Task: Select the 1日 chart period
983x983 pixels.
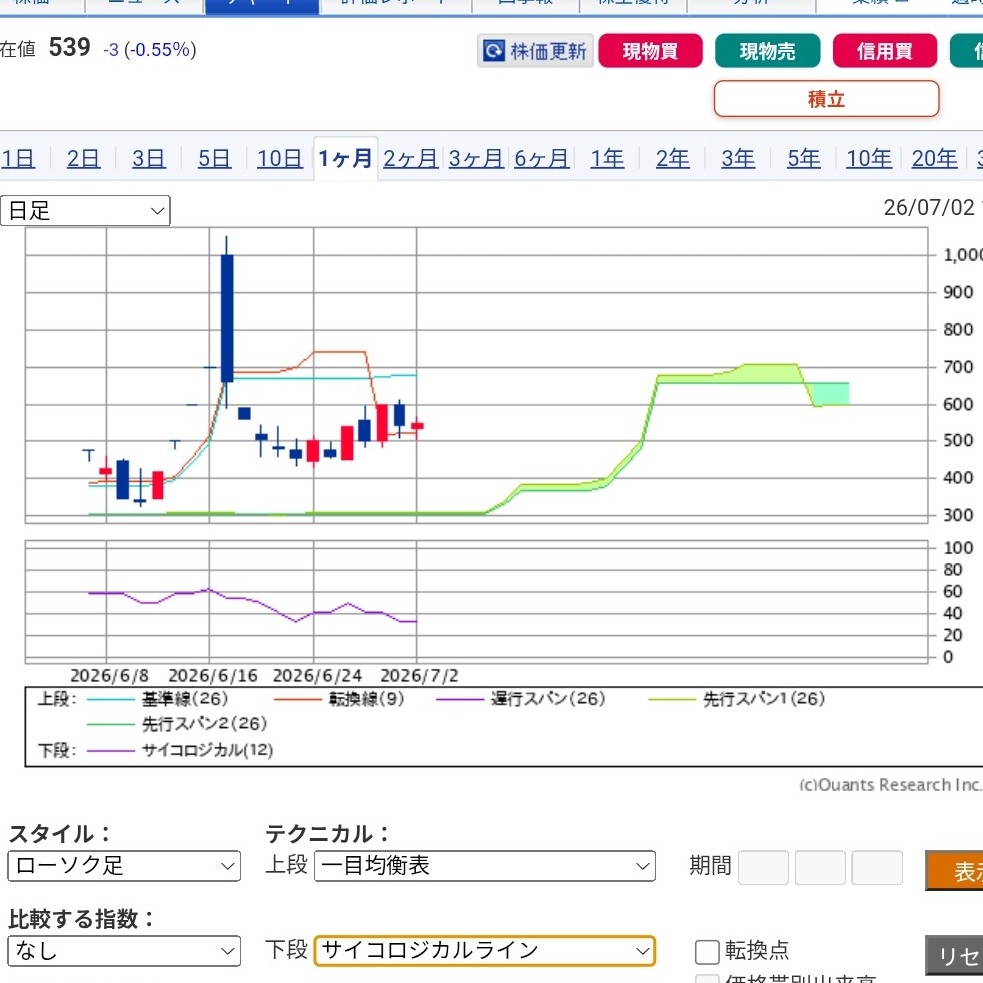Action: [x=18, y=159]
